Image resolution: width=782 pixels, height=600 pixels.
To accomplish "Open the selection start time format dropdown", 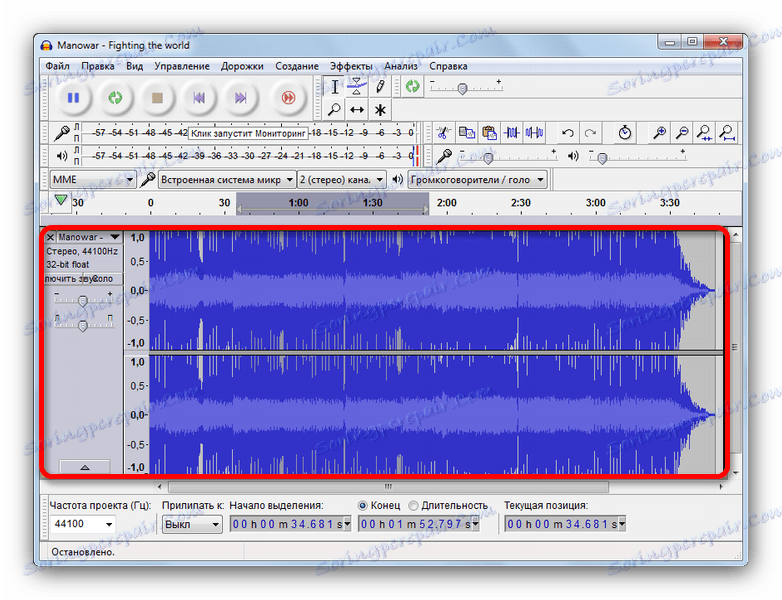I will point(347,524).
